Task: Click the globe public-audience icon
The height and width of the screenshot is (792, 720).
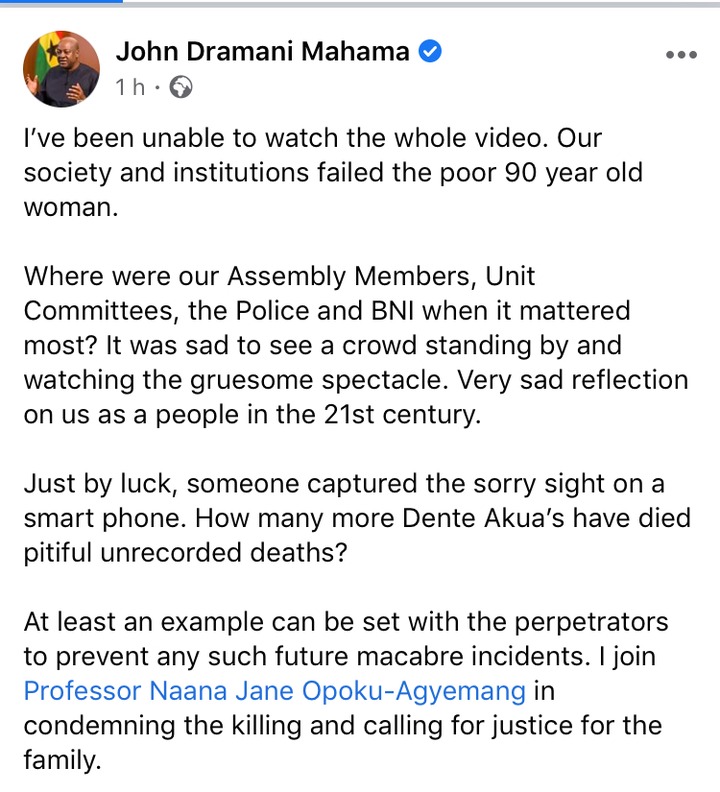Action: coord(180,87)
